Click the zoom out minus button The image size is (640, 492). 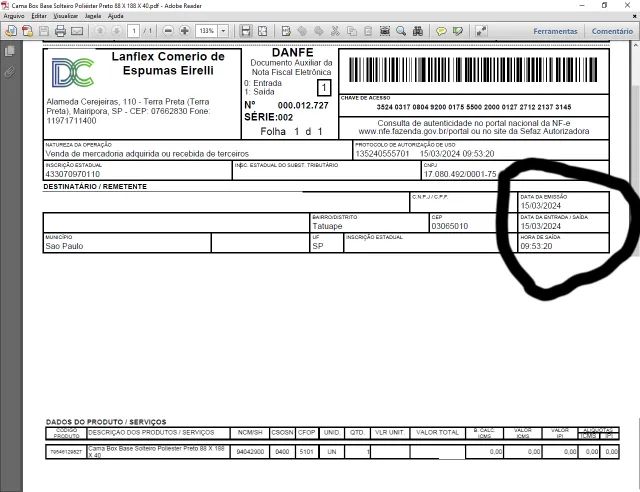169,32
